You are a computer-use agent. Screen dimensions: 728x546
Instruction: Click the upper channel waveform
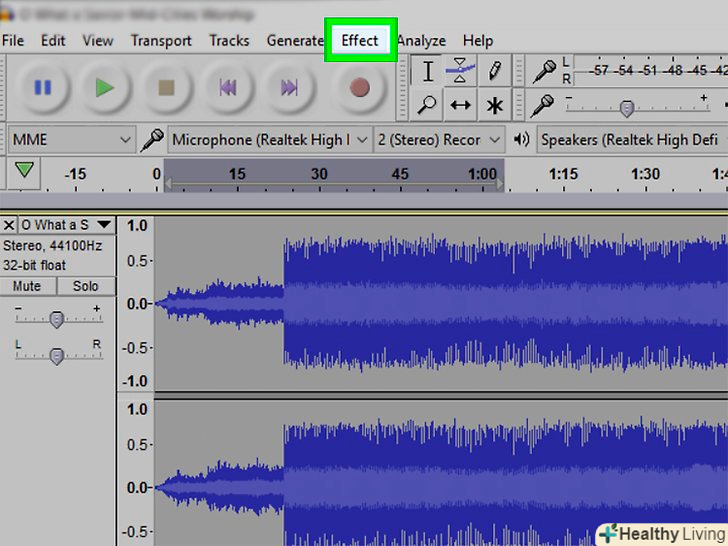[441, 304]
